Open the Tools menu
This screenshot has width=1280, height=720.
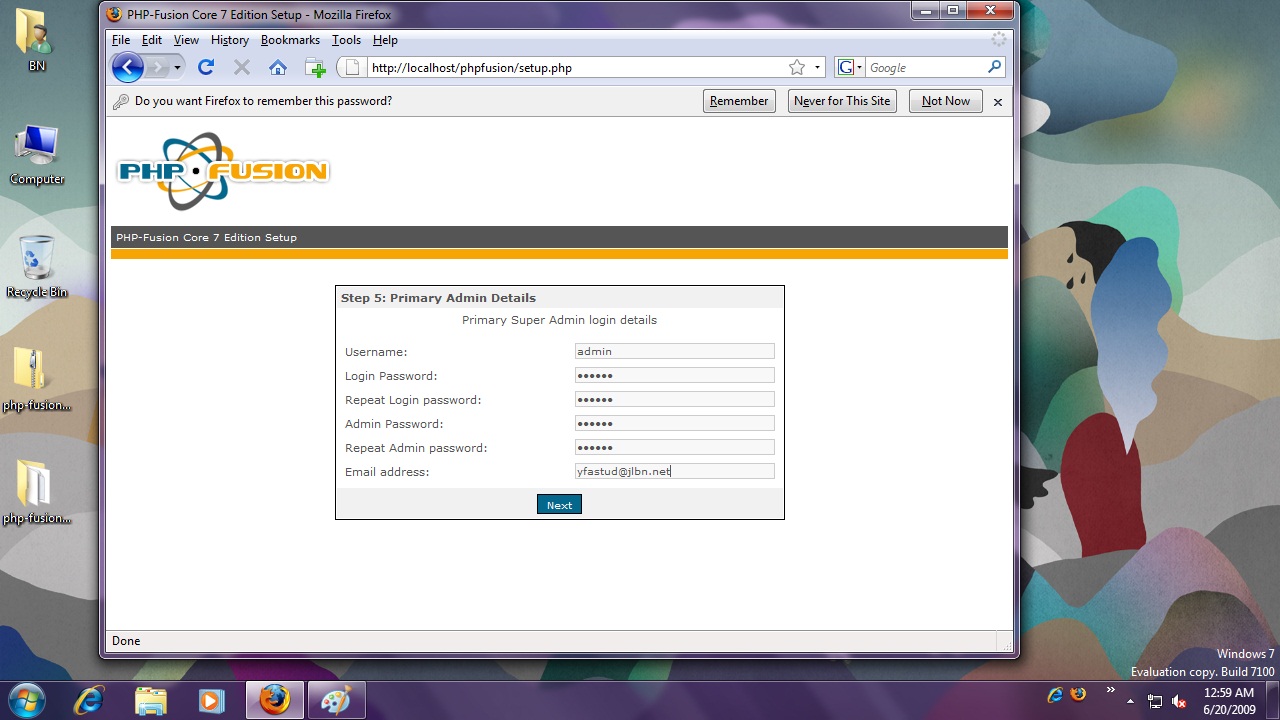(346, 40)
